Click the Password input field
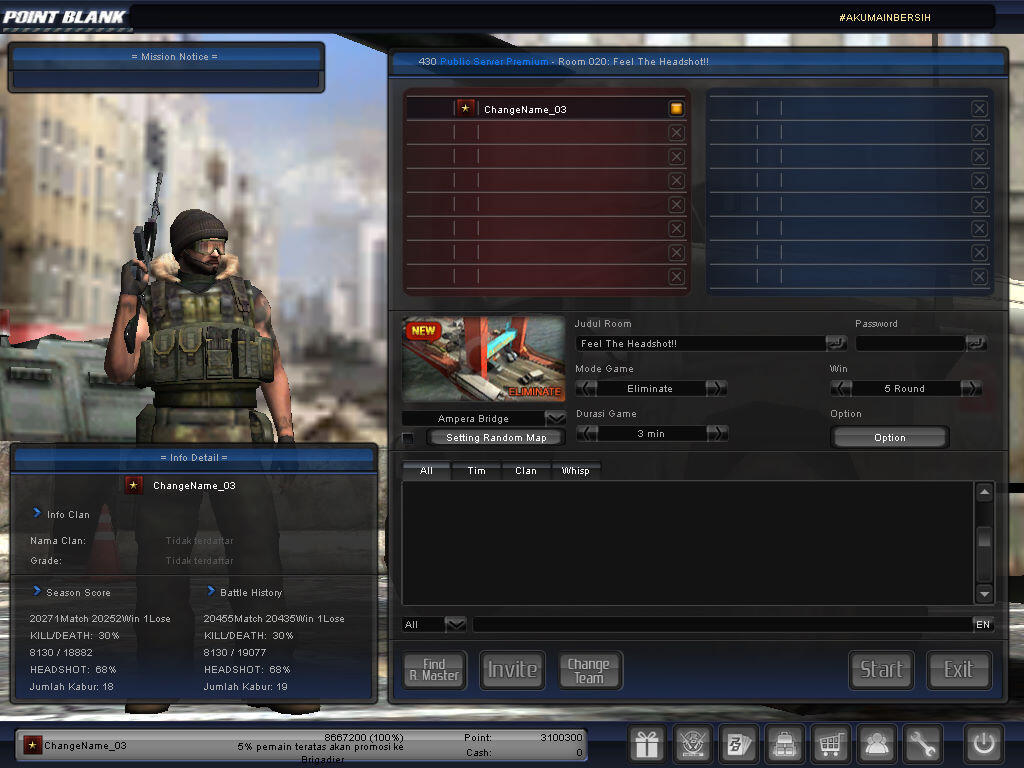Screen dimensions: 1024x768 (x=910, y=344)
